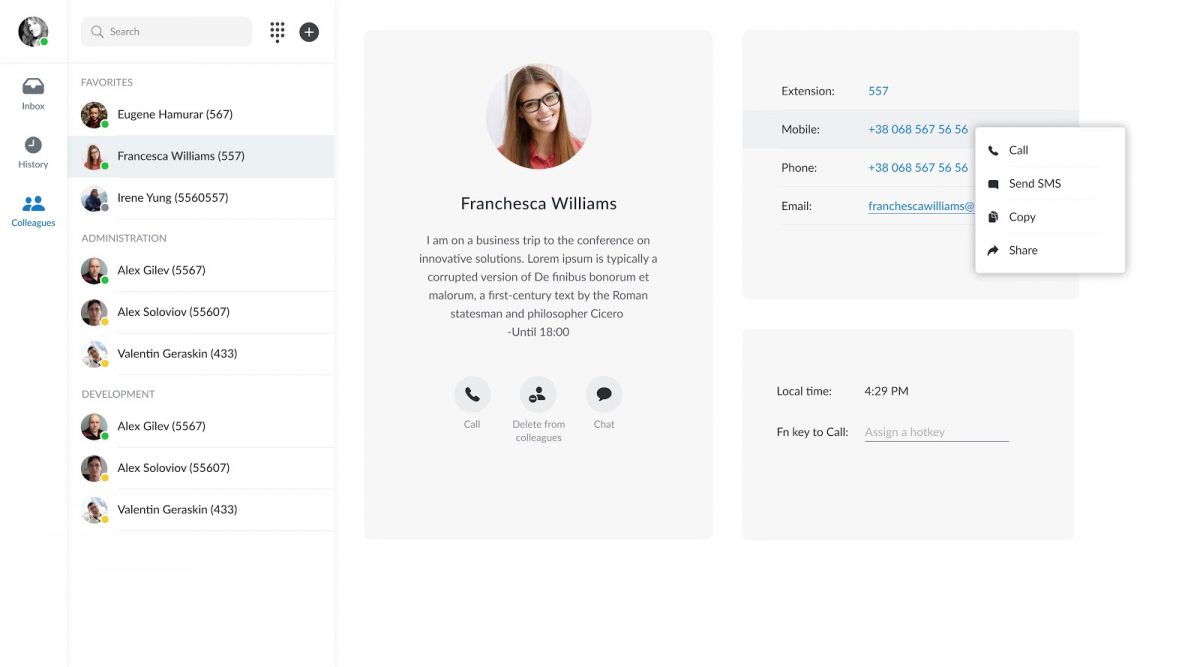Click user avatar at top left corner

tap(33, 31)
